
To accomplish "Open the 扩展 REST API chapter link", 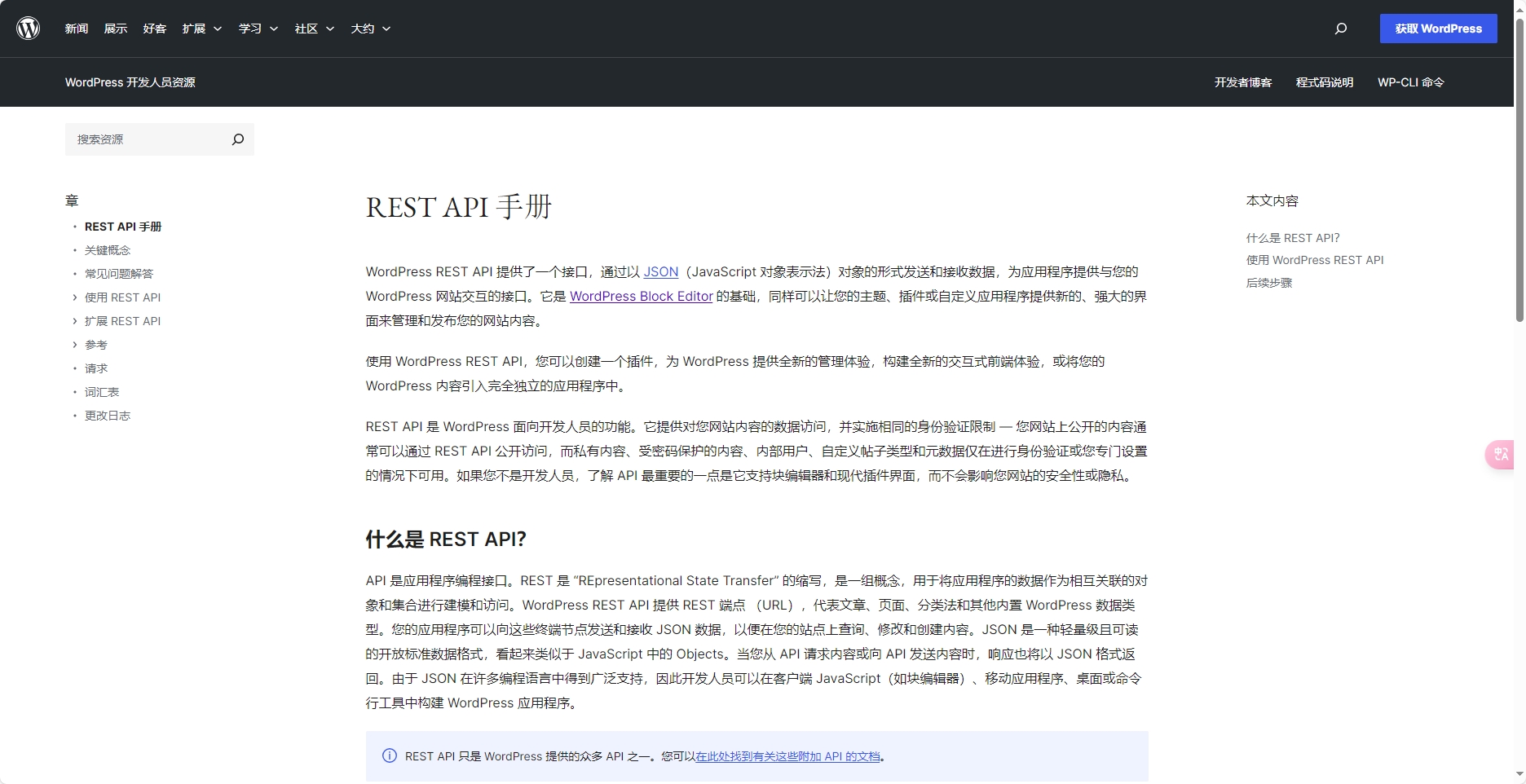I will [123, 321].
